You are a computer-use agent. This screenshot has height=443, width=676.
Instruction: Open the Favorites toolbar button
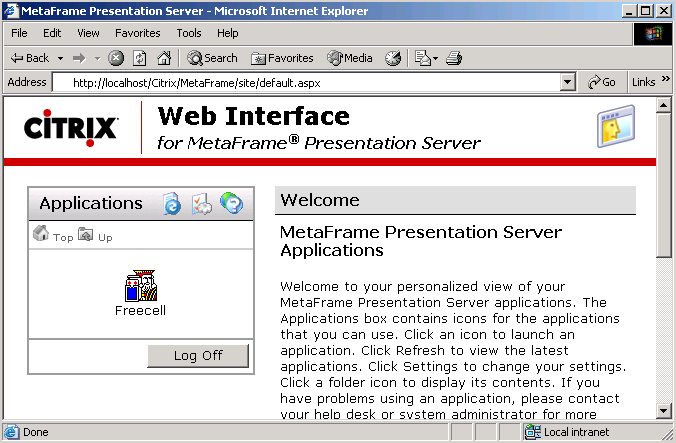[x=282, y=58]
